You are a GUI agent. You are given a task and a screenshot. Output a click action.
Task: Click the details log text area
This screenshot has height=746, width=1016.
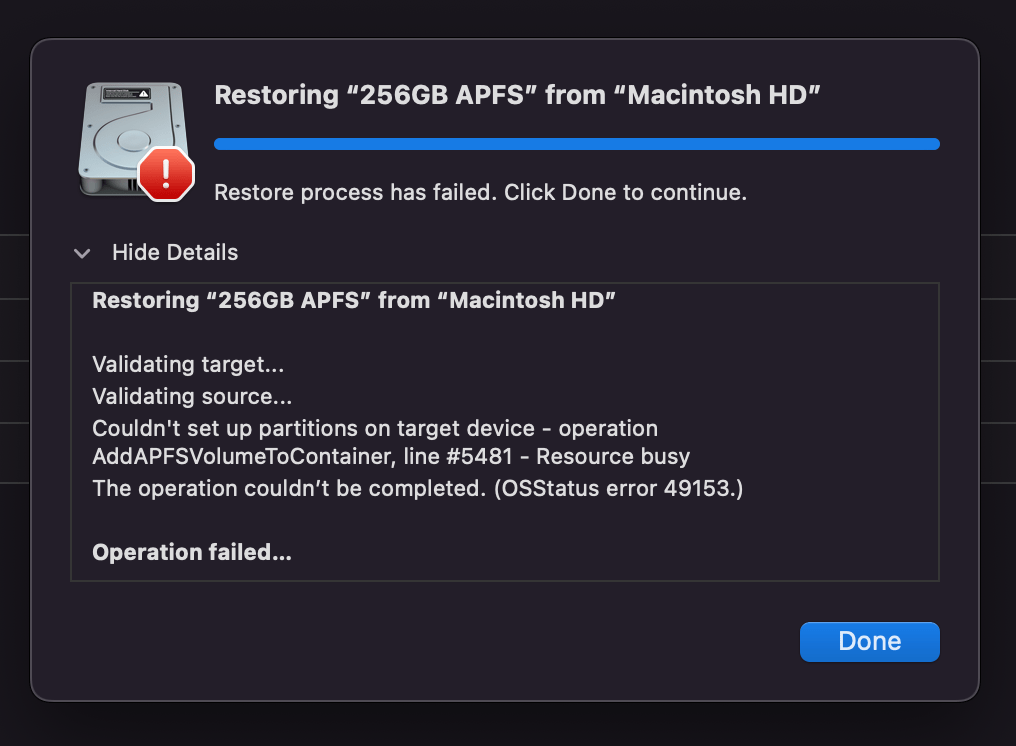[x=504, y=432]
